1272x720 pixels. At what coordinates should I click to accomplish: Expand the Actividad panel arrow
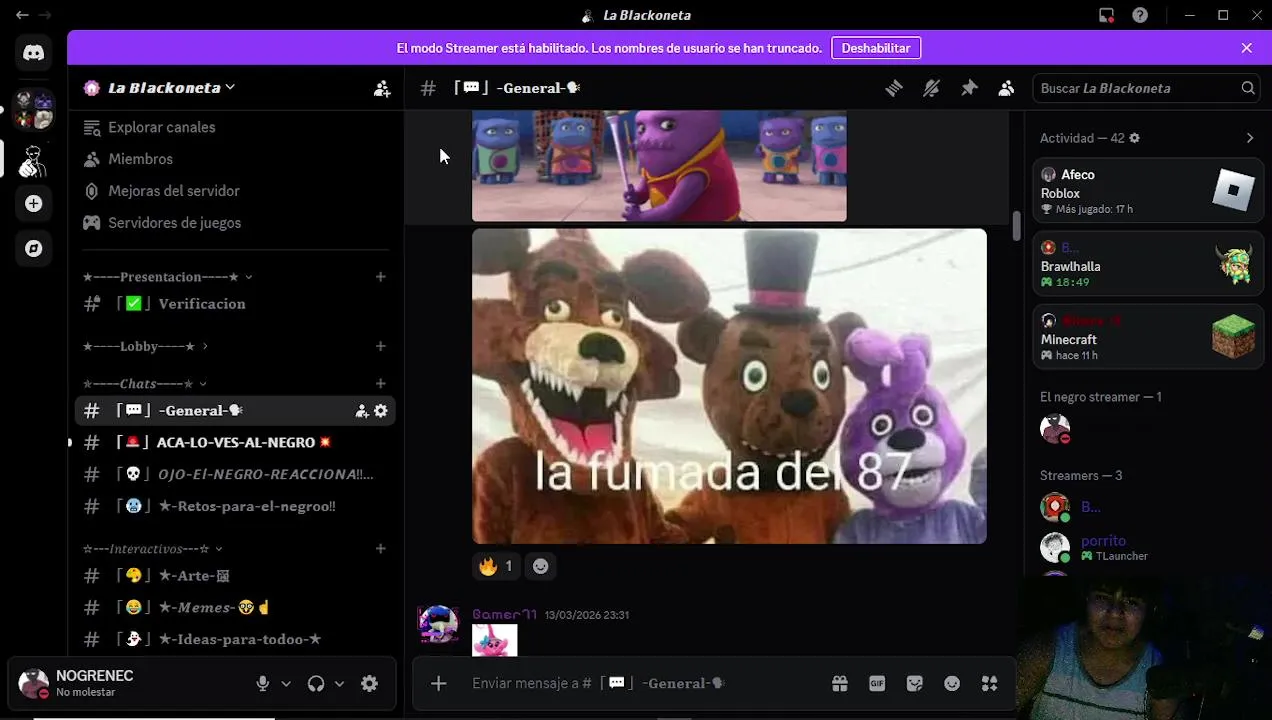(x=1249, y=138)
